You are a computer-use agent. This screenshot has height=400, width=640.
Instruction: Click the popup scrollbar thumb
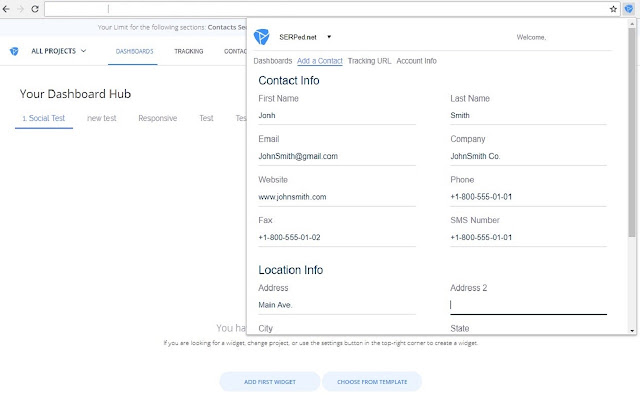pyautogui.click(x=632, y=131)
